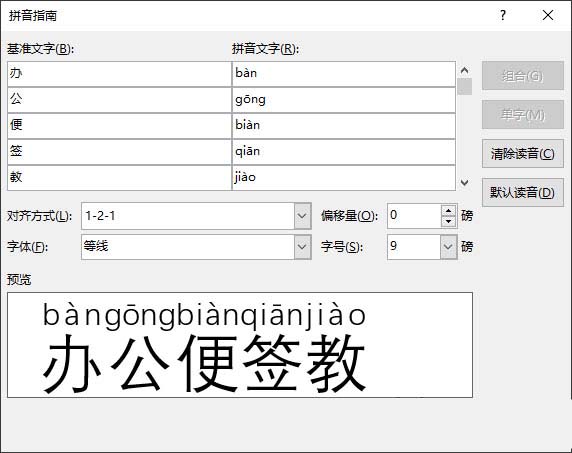Click the base text field 办

tap(119, 74)
